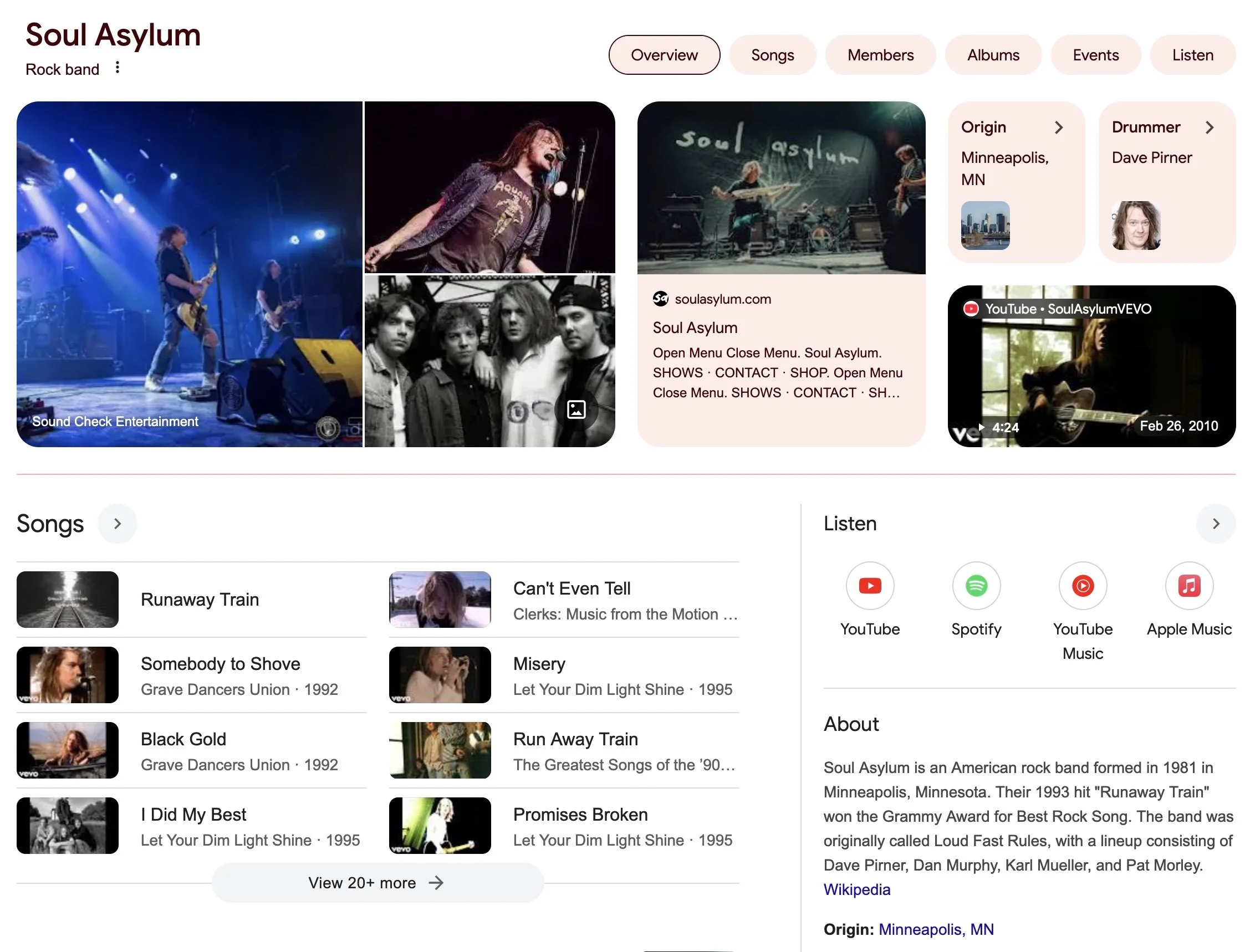The width and height of the screenshot is (1245, 952).
Task: Click the image gallery icon on band photo
Action: pos(576,409)
